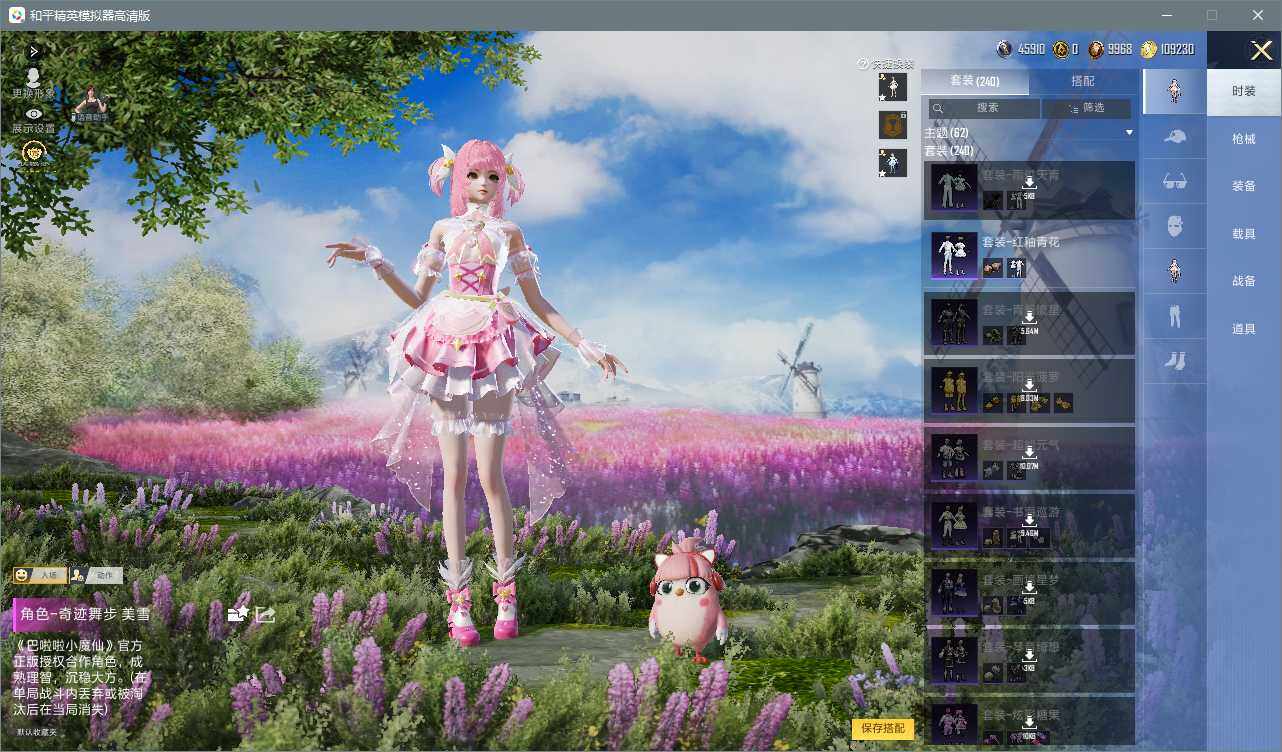Open the 枪械 firearms menu
Image resolution: width=1282 pixels, height=752 pixels.
(1244, 139)
